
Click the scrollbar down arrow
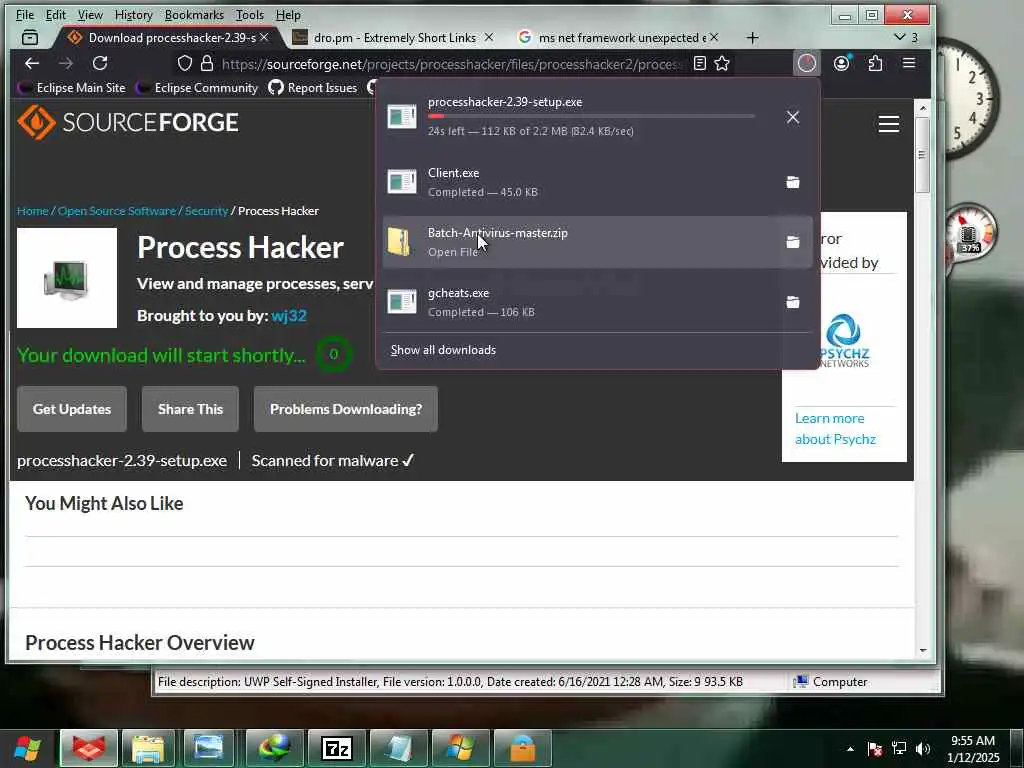point(923,650)
